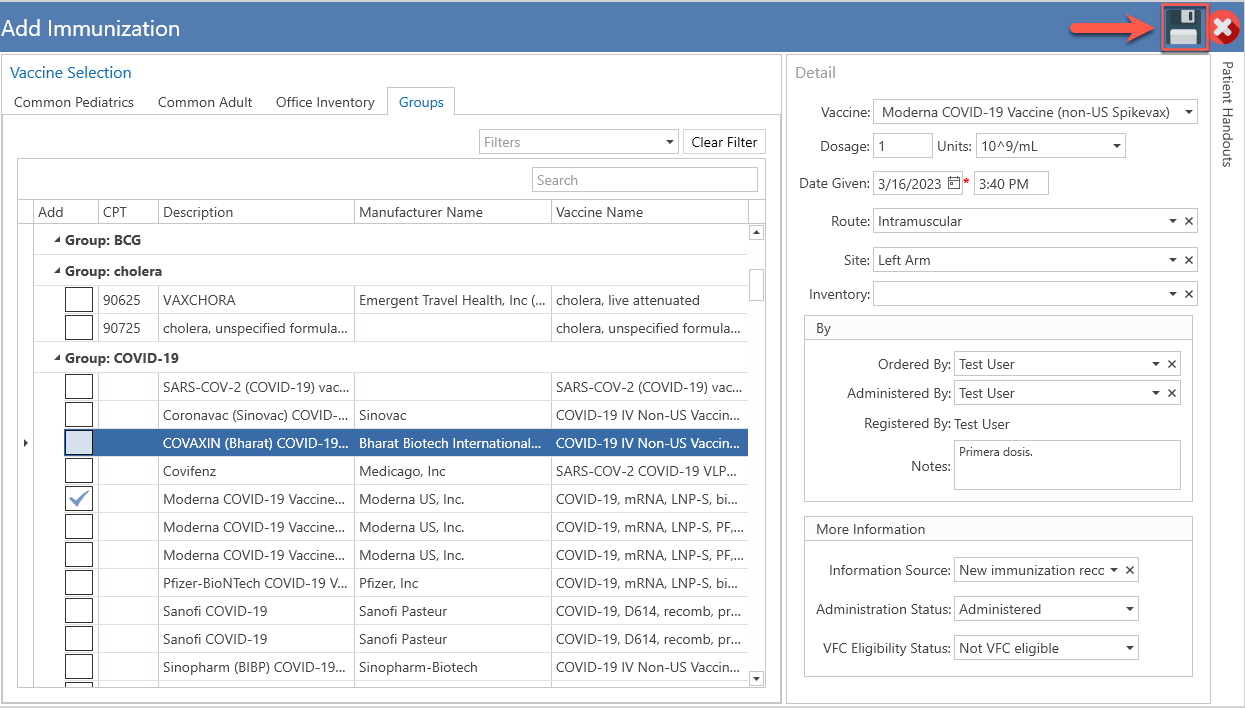Clear the Site field with its X icon
Screen dimensions: 1245x708
(1189, 260)
